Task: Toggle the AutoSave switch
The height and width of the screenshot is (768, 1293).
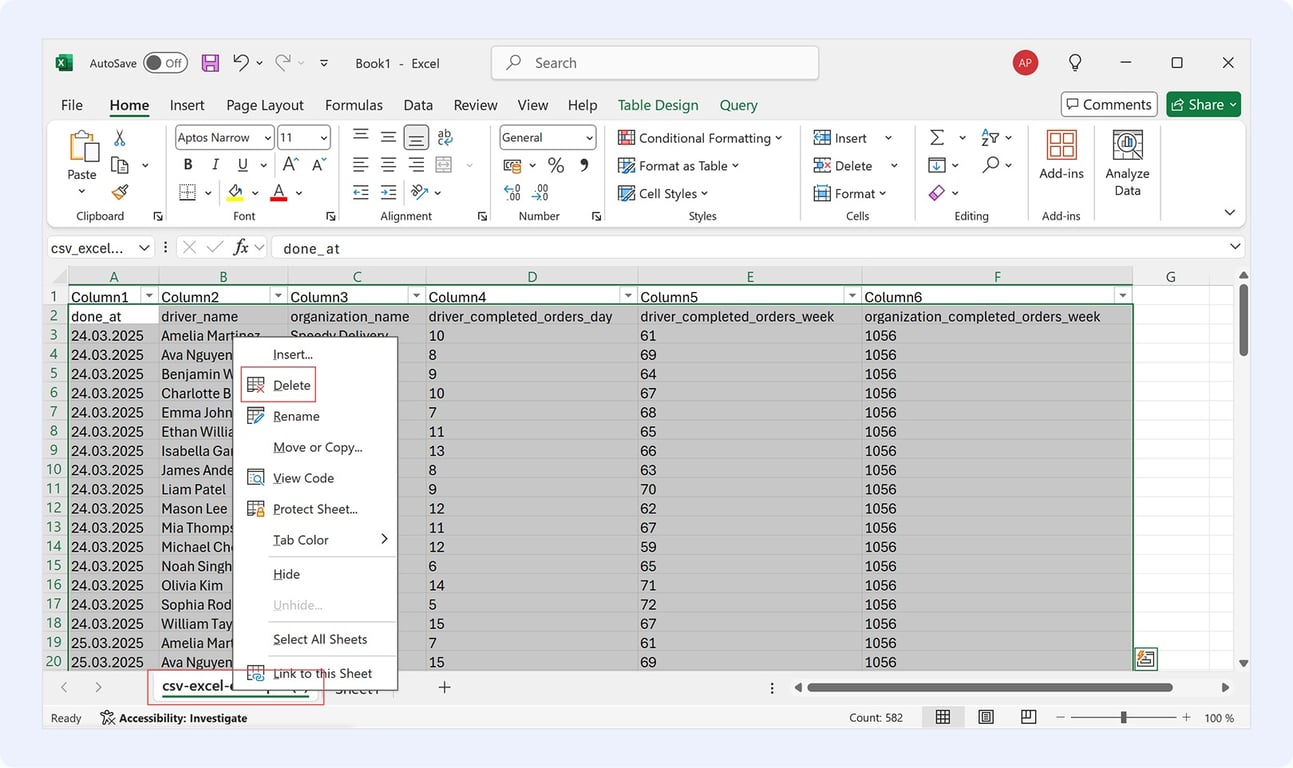Action: pyautogui.click(x=165, y=63)
